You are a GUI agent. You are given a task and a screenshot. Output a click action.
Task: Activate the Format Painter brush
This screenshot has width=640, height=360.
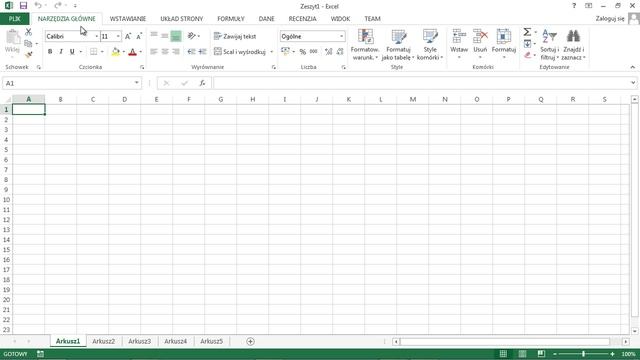[28, 54]
